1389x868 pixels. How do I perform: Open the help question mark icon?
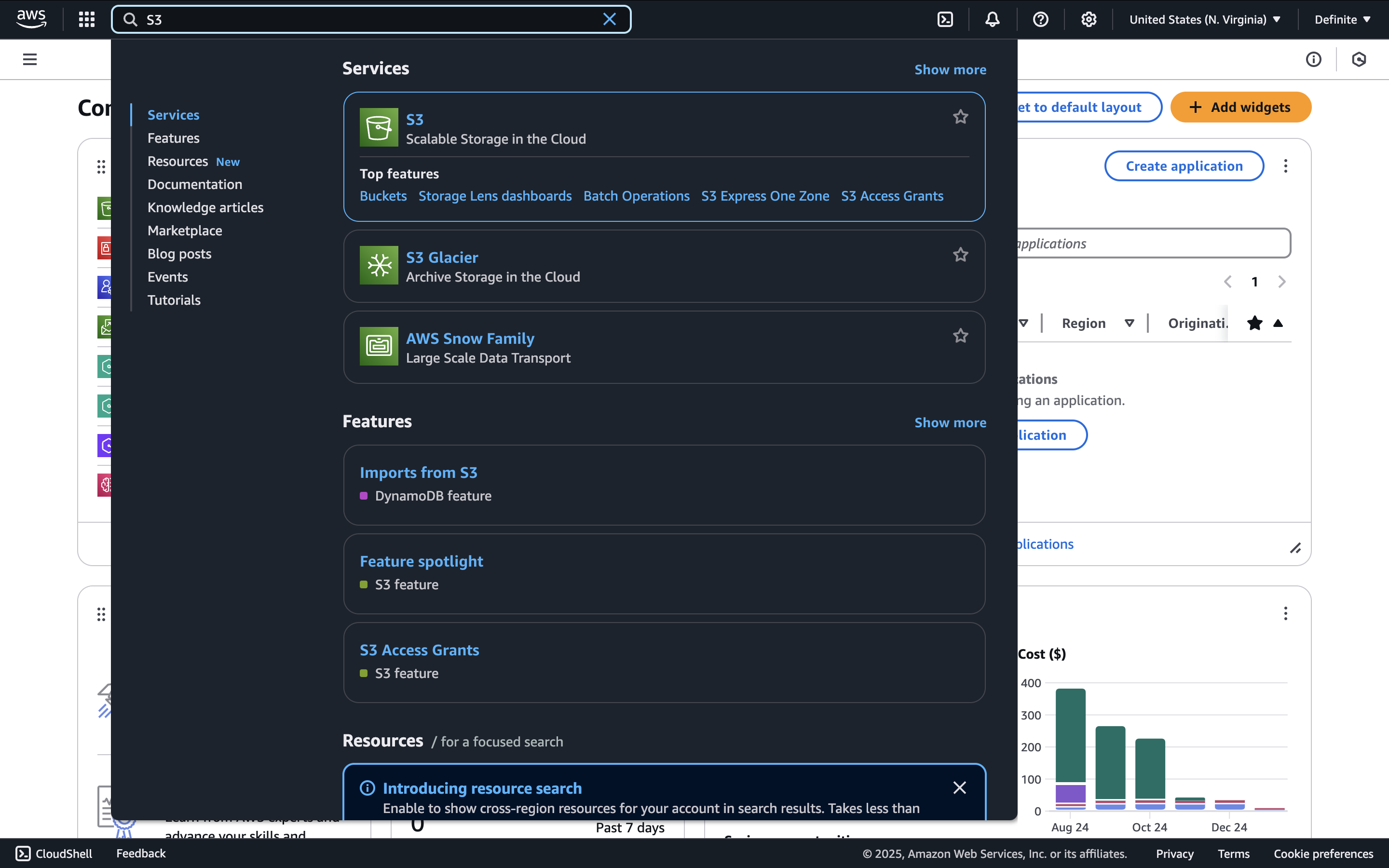[1040, 19]
